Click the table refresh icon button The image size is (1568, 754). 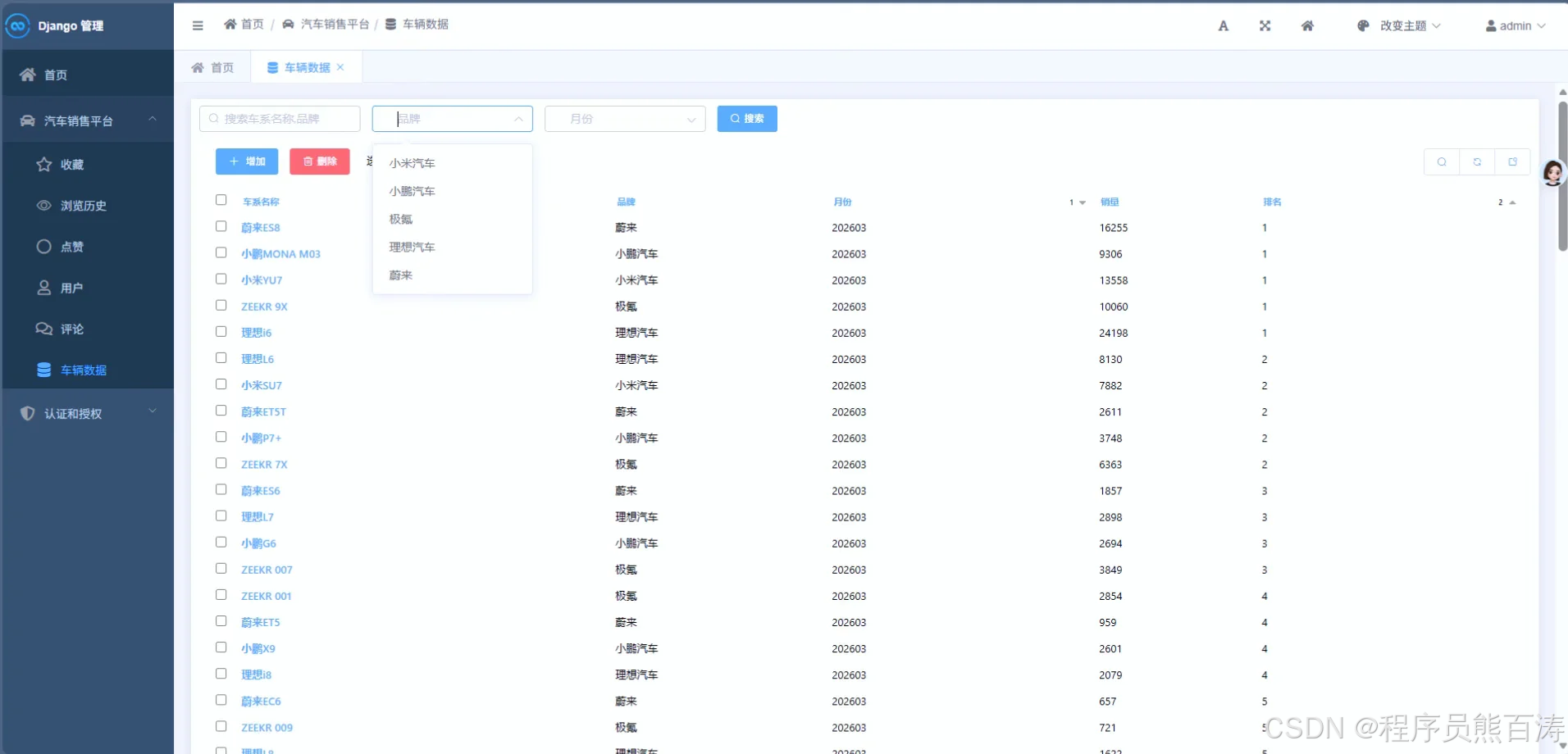(1477, 162)
